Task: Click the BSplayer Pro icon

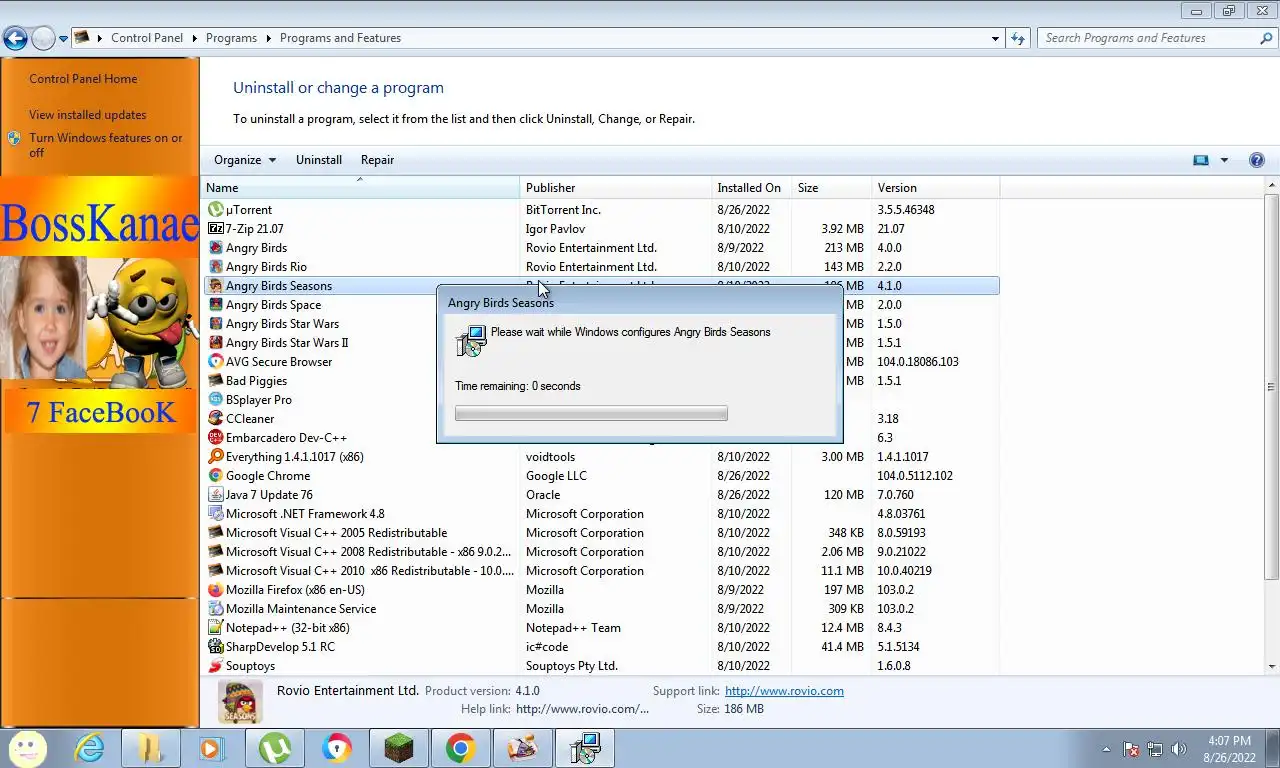Action: 215,400
